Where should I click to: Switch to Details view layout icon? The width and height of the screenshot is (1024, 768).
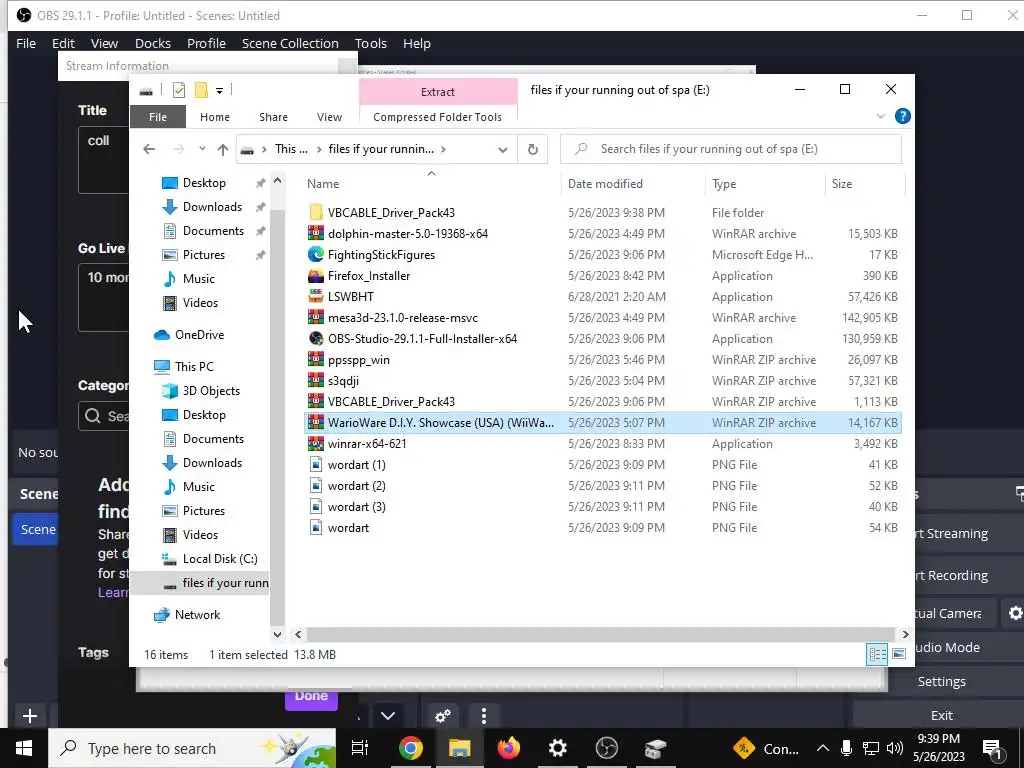(877, 654)
